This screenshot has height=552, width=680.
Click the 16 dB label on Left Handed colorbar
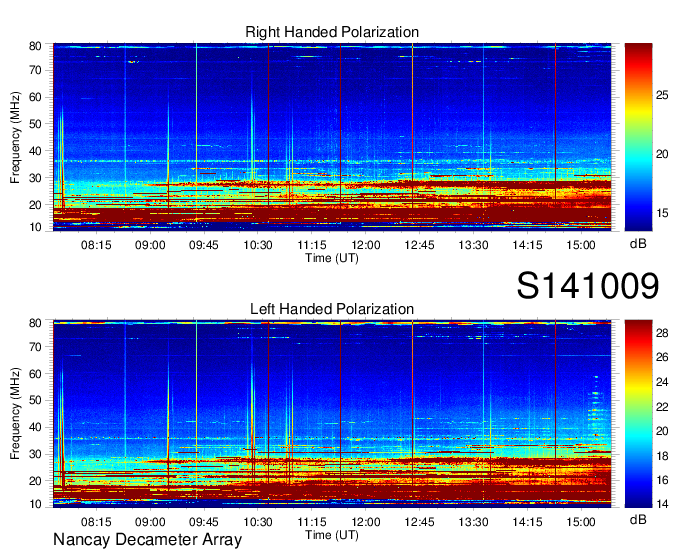(662, 480)
